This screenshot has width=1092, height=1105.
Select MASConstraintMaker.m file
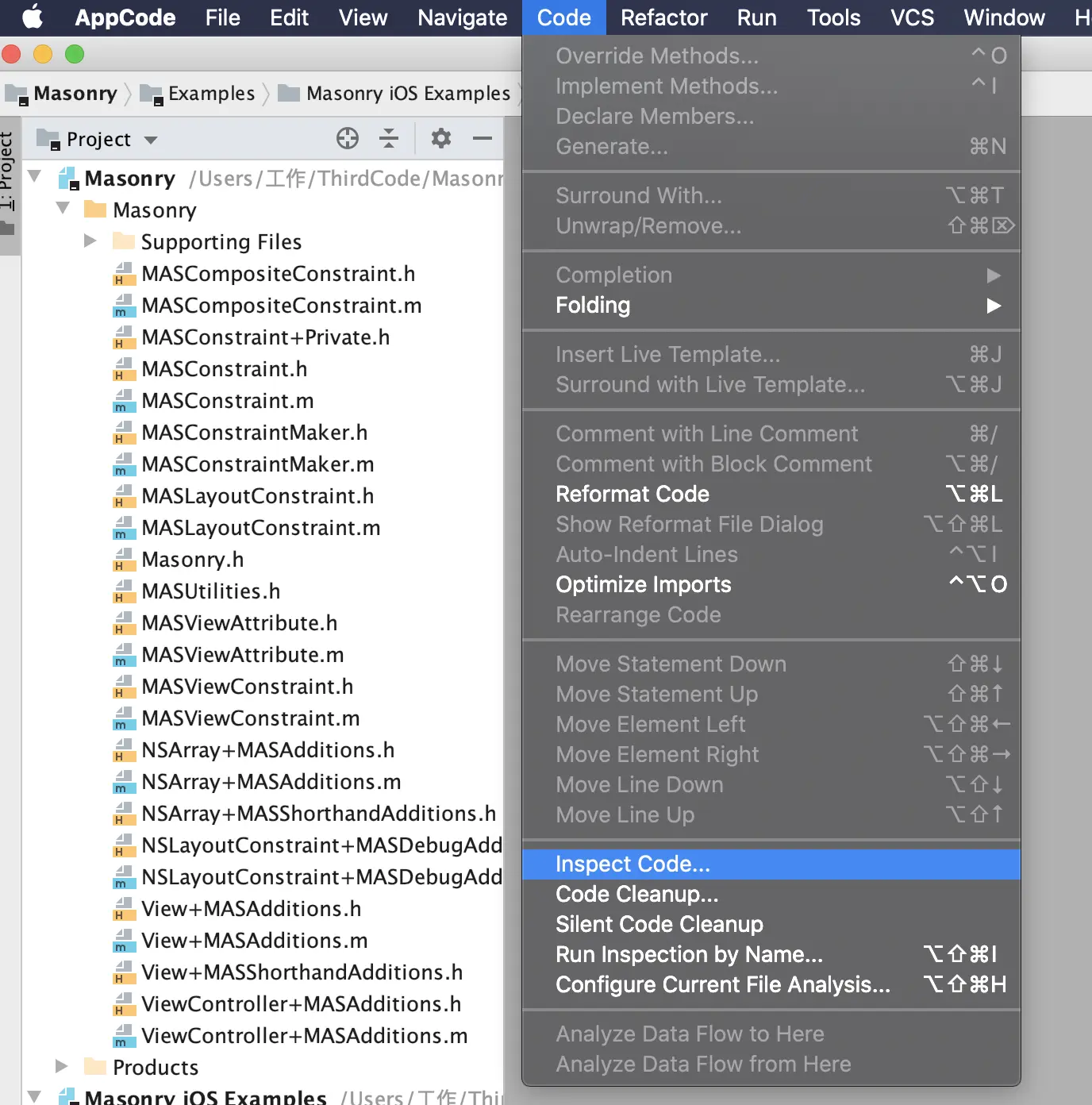(x=258, y=464)
